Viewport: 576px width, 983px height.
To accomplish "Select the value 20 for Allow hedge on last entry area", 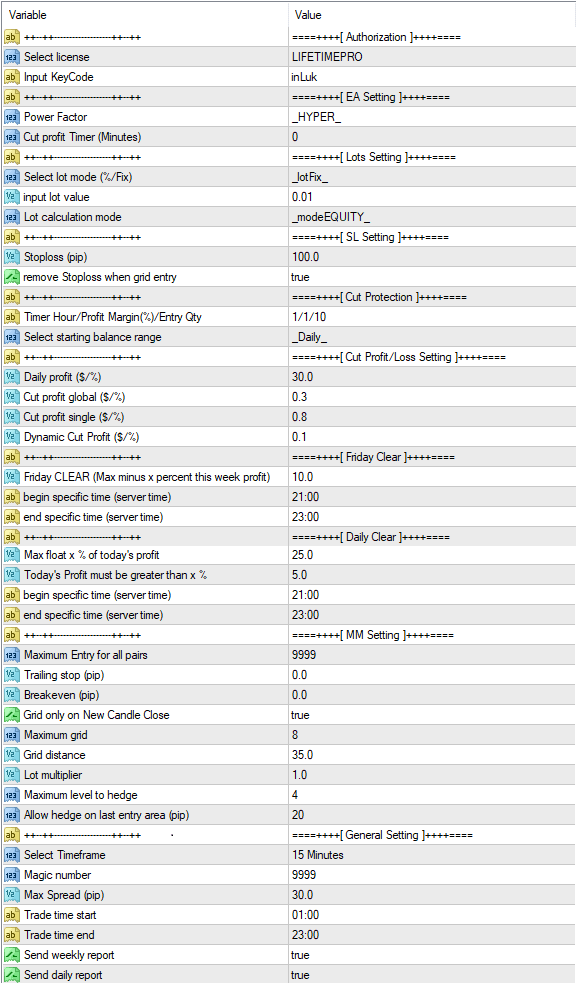I will [x=298, y=816].
